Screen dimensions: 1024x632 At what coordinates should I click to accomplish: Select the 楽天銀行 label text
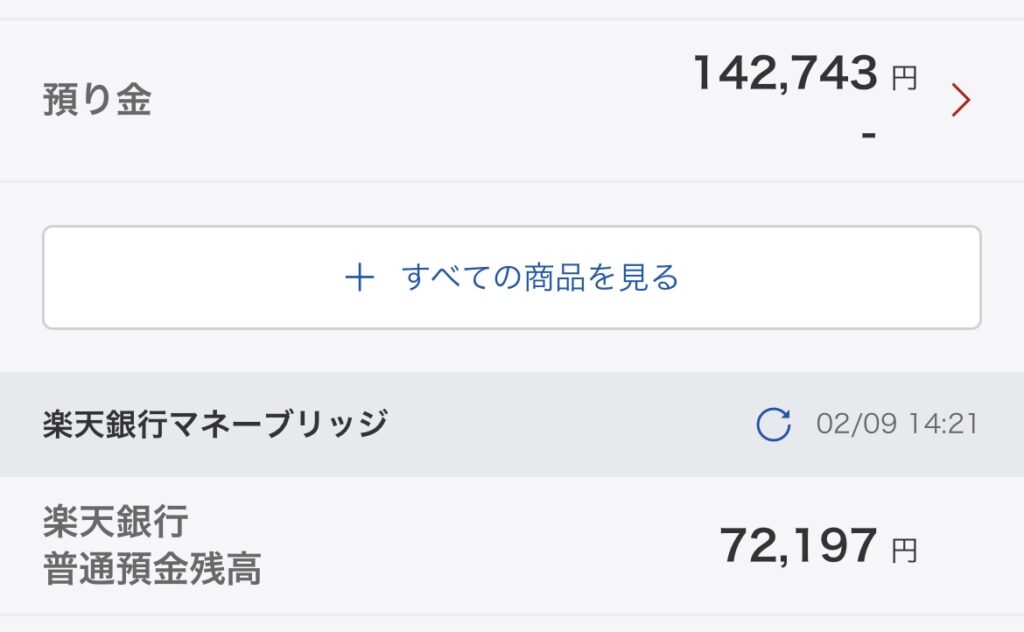tap(116, 521)
